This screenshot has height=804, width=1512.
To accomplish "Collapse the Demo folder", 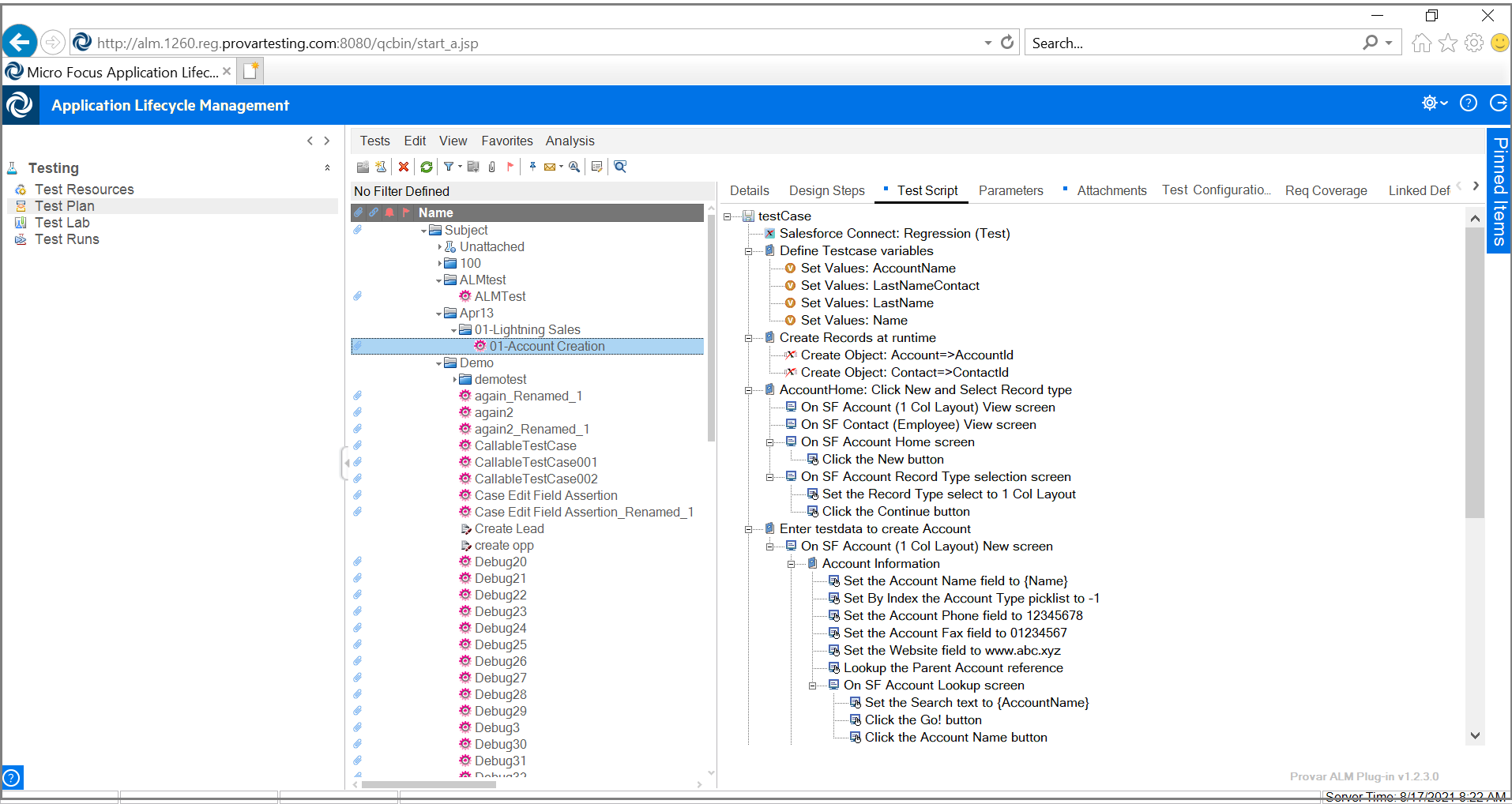I will pos(439,364).
